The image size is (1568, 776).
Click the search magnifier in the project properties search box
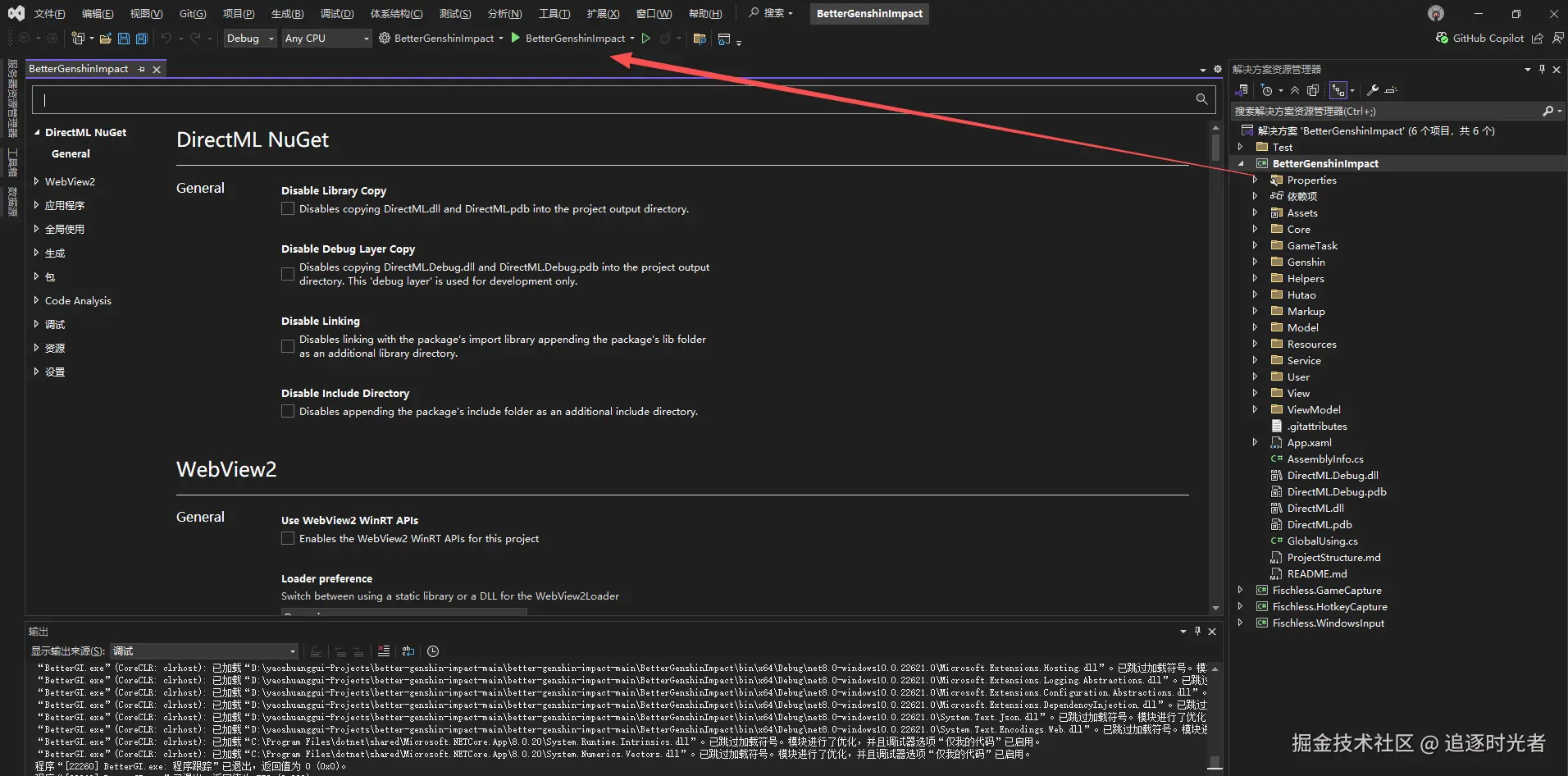tap(1201, 99)
